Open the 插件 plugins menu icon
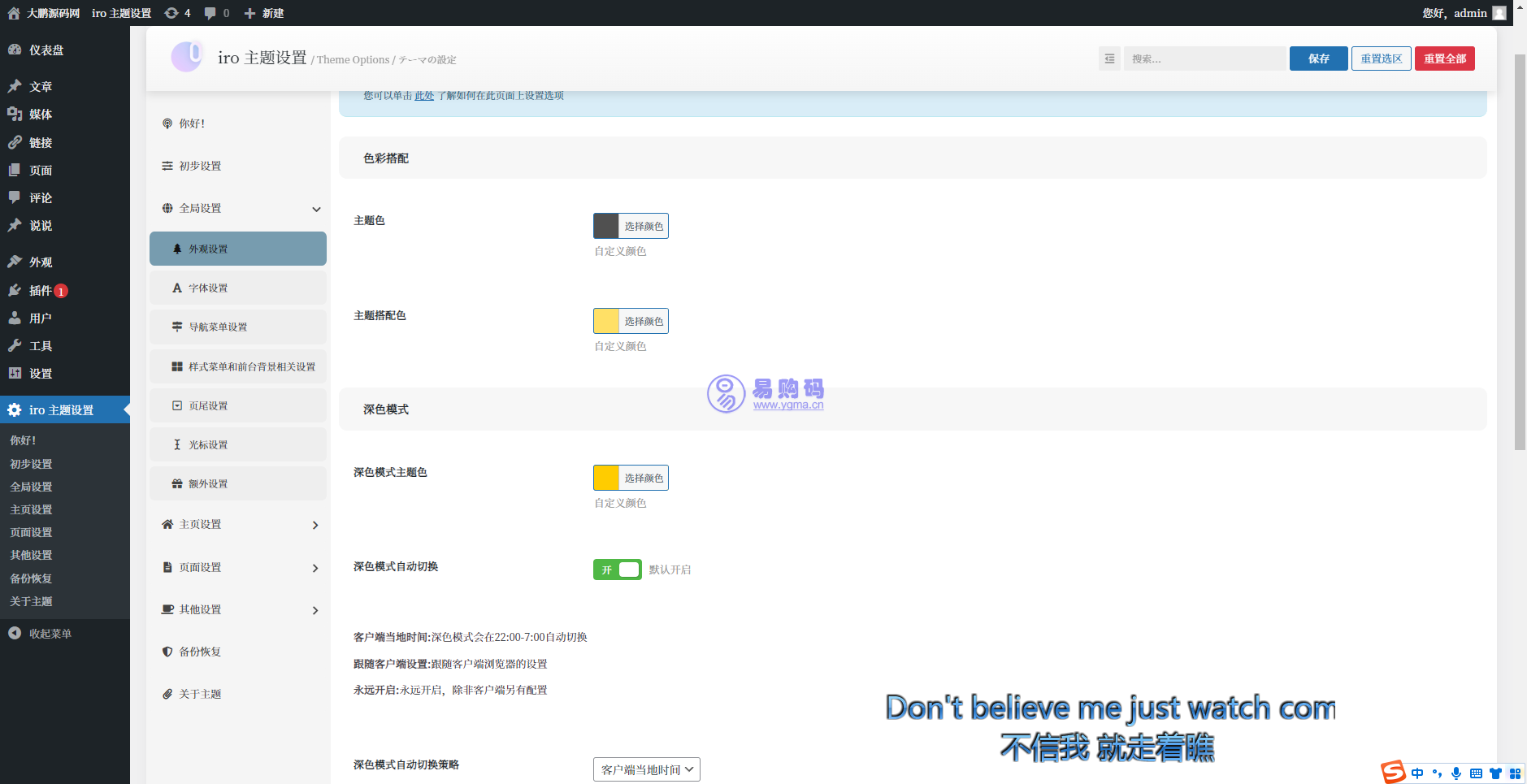 click(15, 290)
